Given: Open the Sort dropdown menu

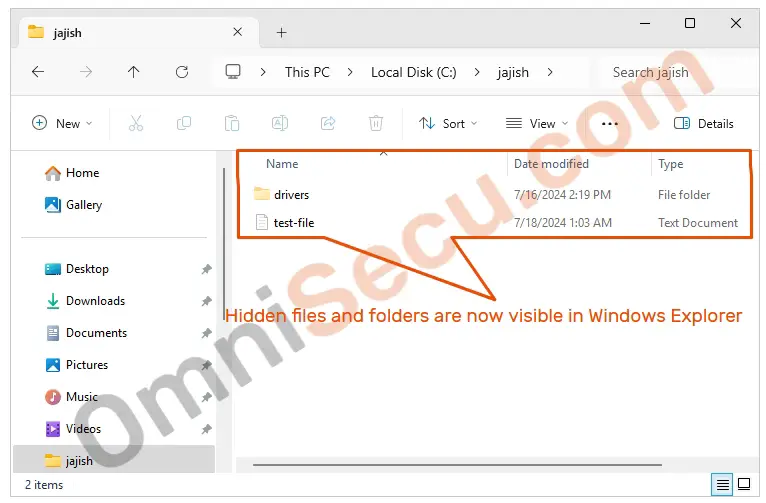Looking at the screenshot, I should pos(447,124).
